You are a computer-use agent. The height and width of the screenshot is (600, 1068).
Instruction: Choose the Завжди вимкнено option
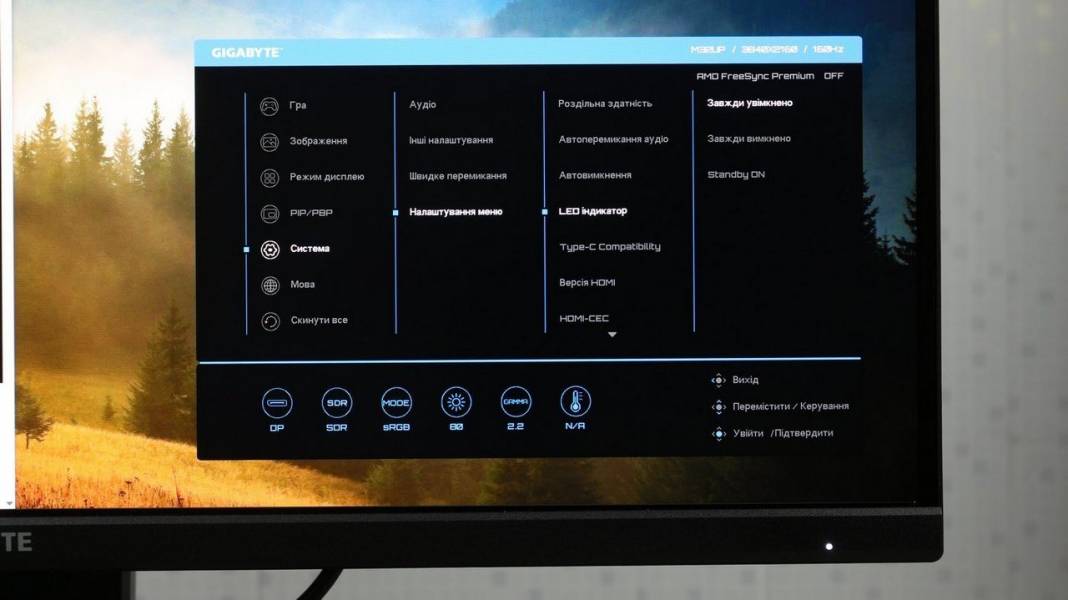pyautogui.click(x=748, y=139)
